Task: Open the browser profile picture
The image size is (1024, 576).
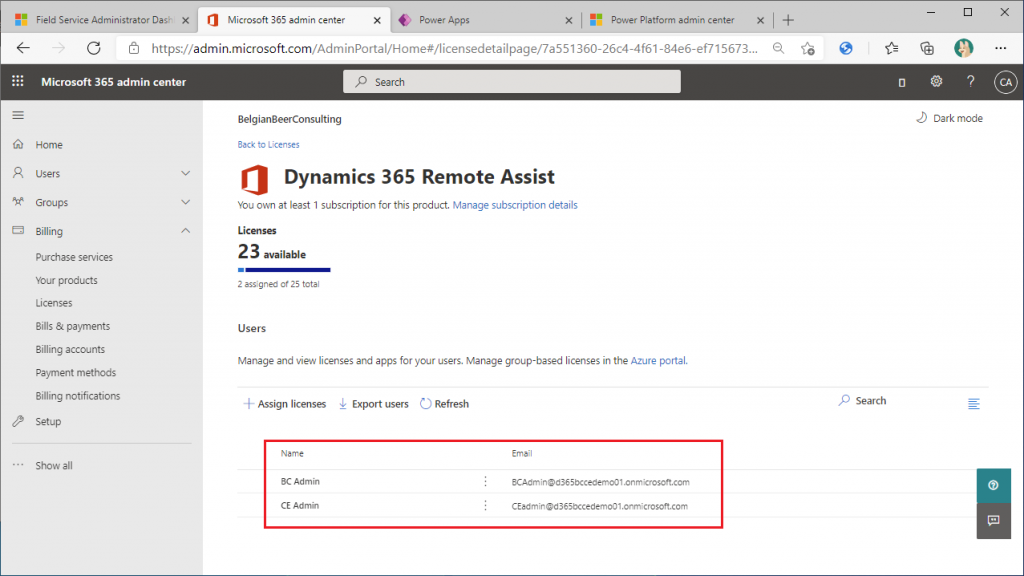Action: pyautogui.click(x=964, y=48)
